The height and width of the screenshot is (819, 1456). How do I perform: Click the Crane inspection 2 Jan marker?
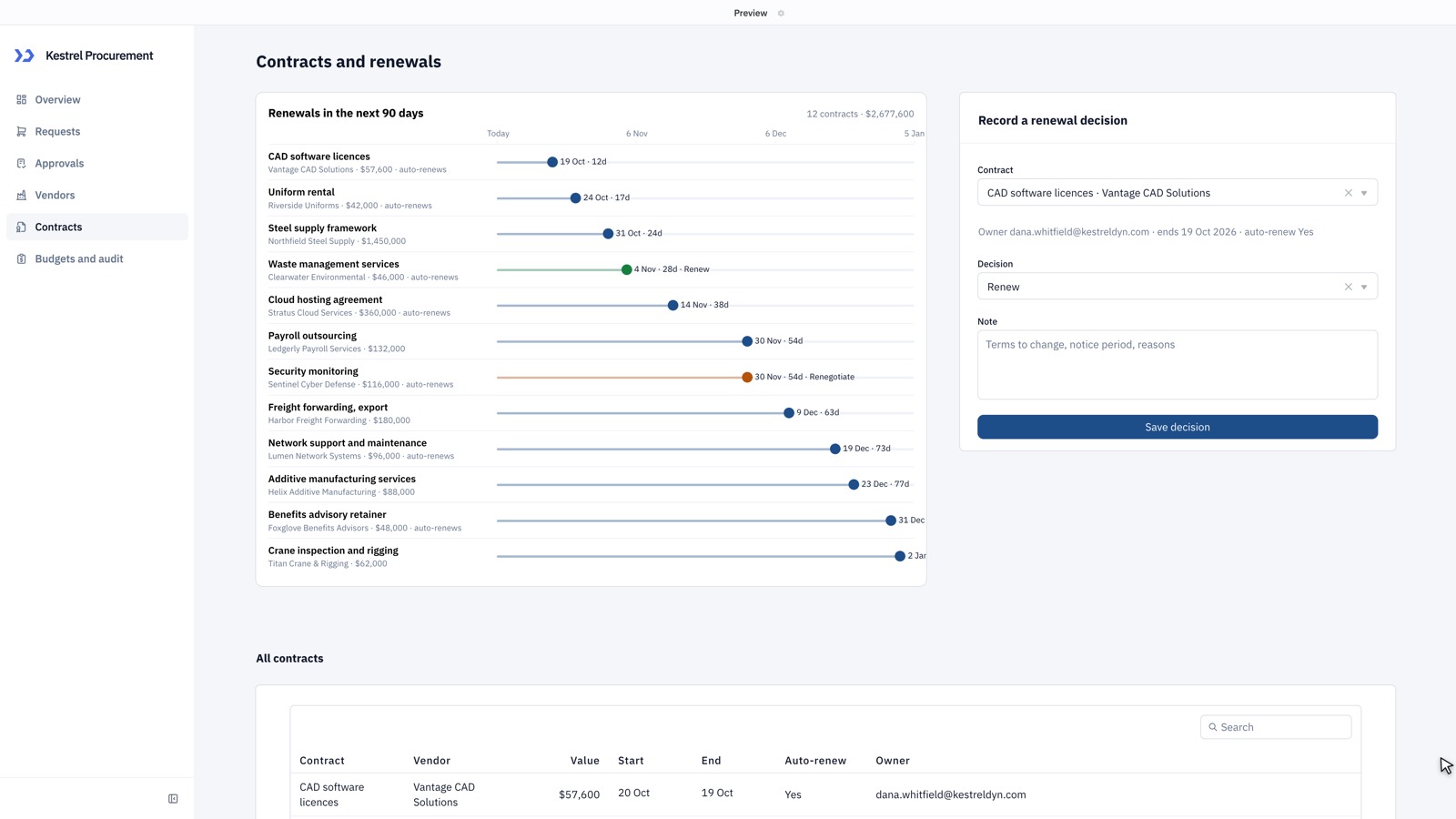coord(900,556)
